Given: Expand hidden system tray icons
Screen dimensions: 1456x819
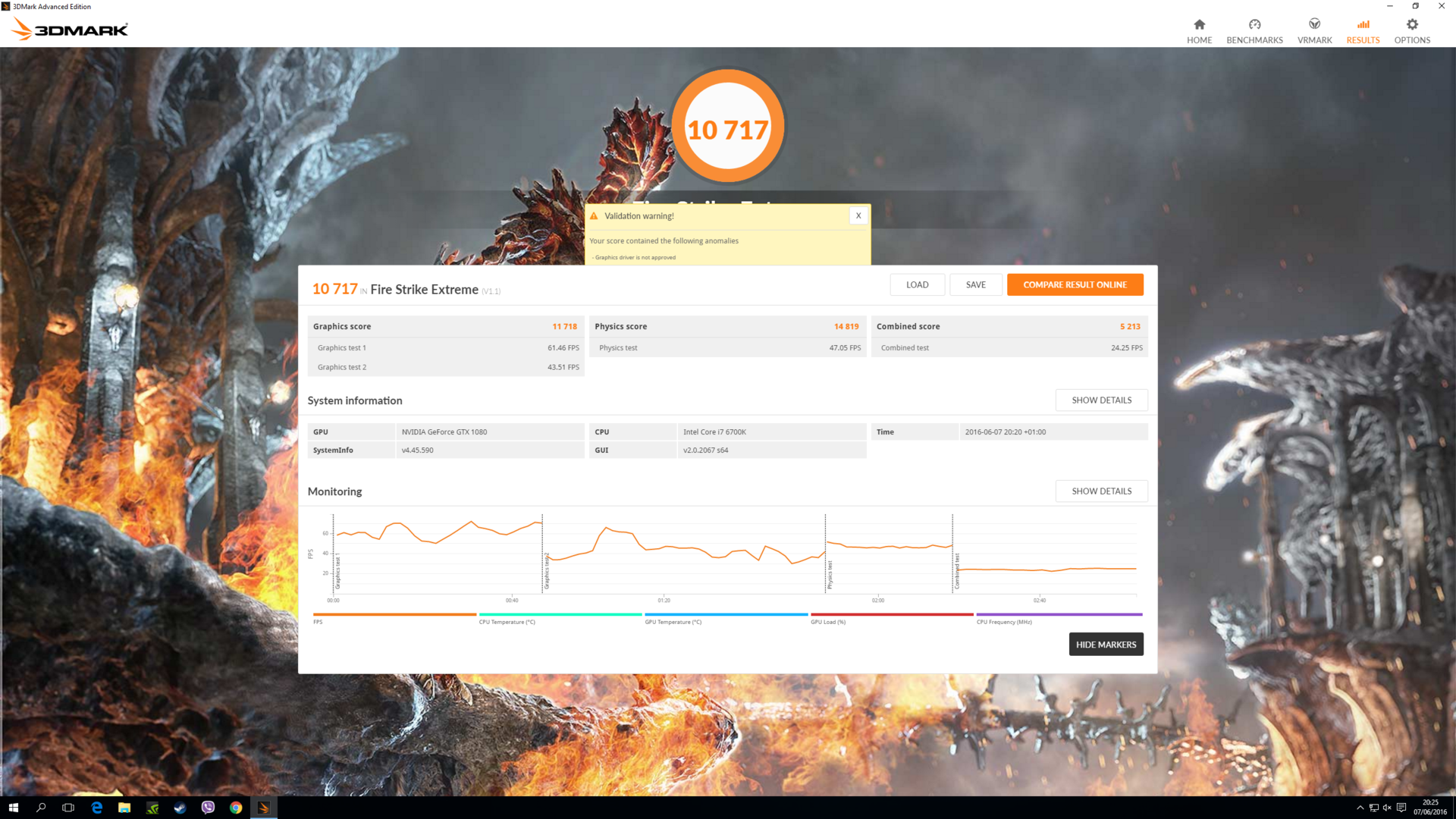Looking at the screenshot, I should pos(1360,808).
